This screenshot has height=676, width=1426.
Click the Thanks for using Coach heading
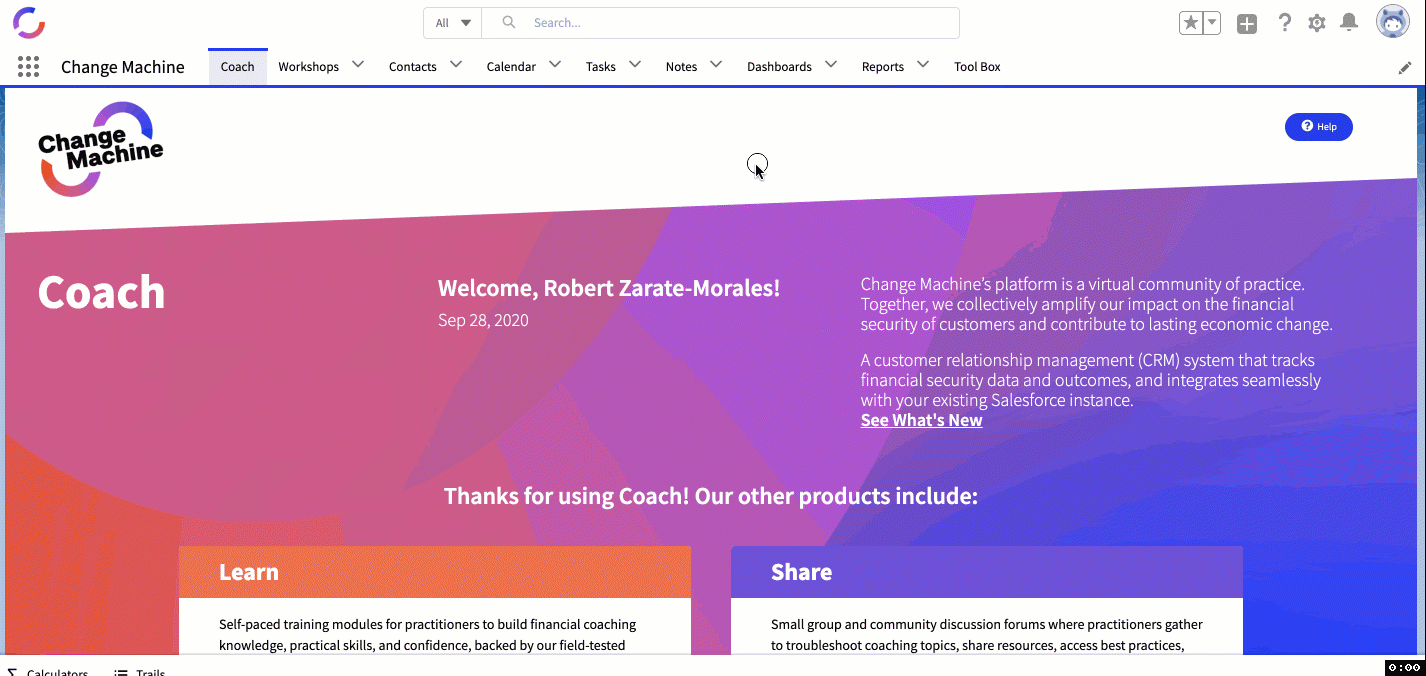coord(711,496)
